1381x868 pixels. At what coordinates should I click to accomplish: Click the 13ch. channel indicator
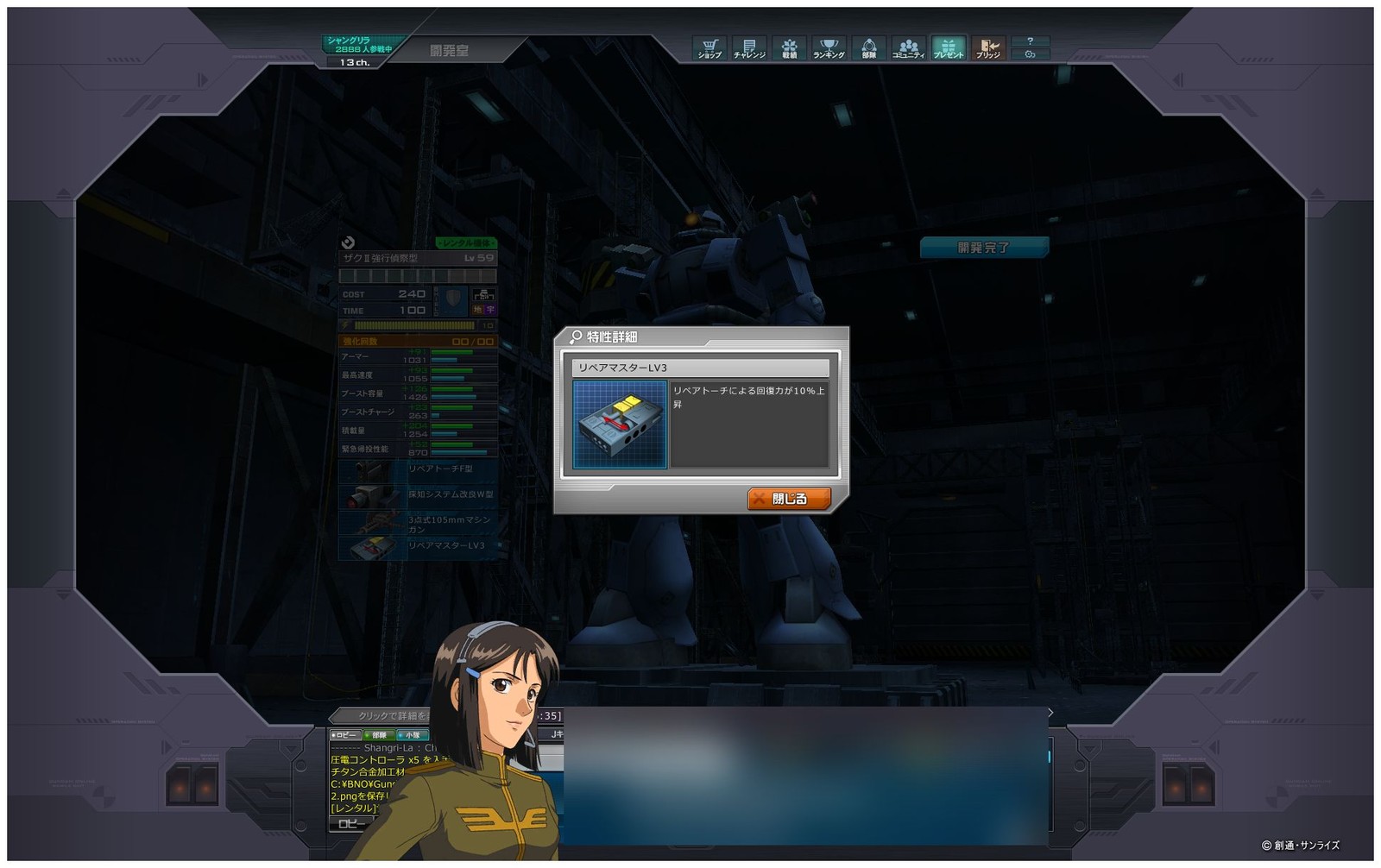tap(354, 62)
